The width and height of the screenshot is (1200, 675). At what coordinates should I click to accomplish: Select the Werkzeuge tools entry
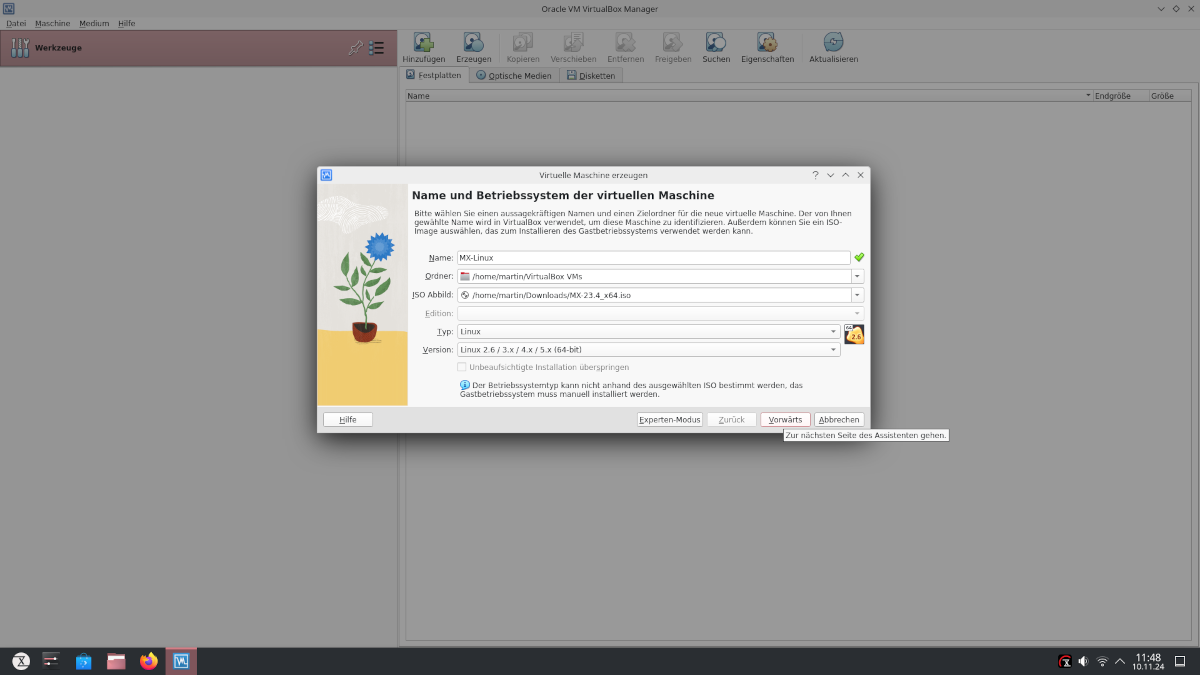(197, 47)
